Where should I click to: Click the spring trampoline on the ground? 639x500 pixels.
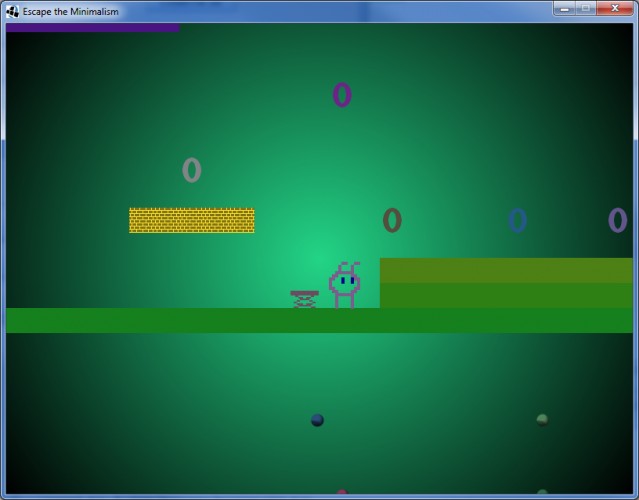(304, 300)
